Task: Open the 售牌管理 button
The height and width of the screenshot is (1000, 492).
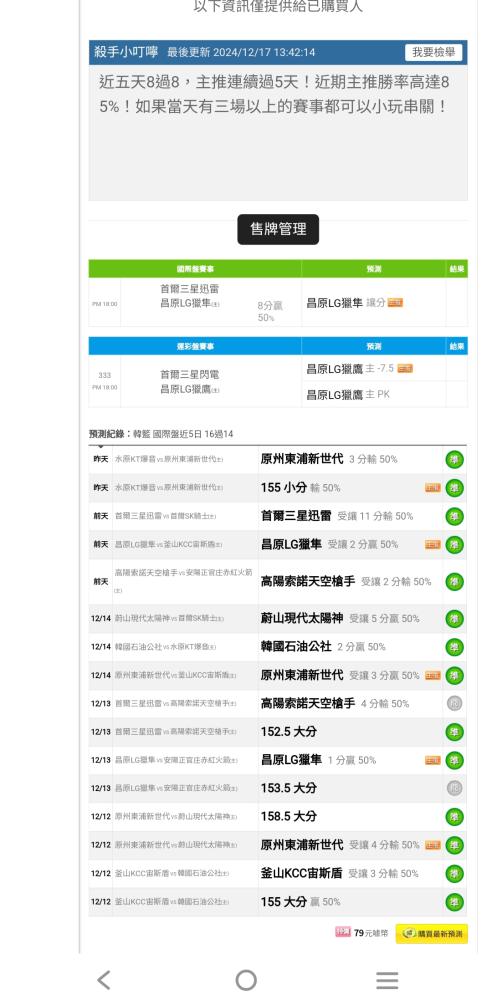Action: tap(278, 229)
